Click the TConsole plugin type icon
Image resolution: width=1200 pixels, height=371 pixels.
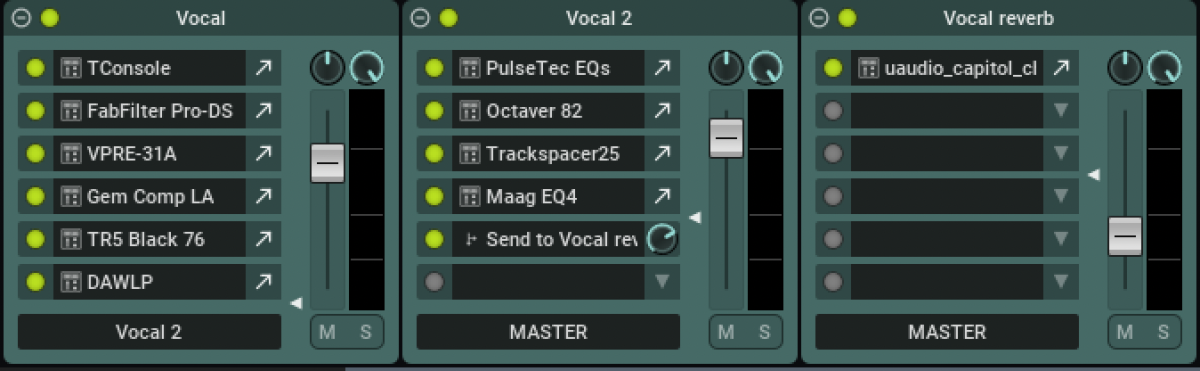click(70, 68)
